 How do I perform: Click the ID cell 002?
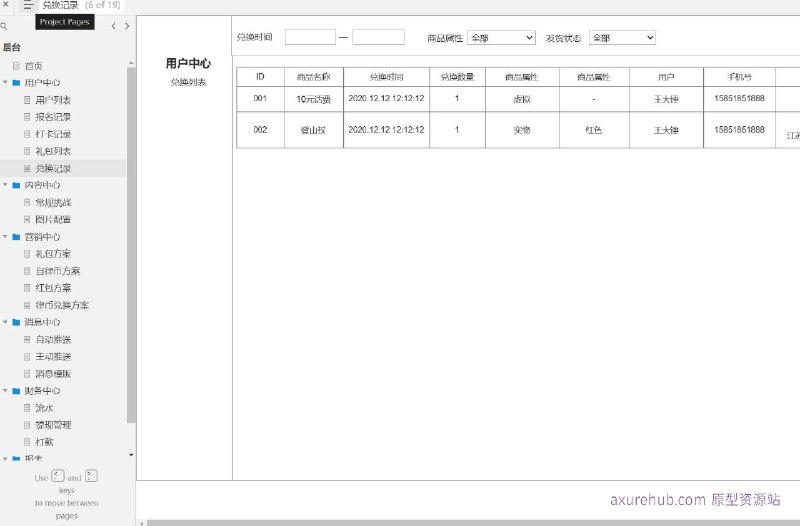point(260,130)
